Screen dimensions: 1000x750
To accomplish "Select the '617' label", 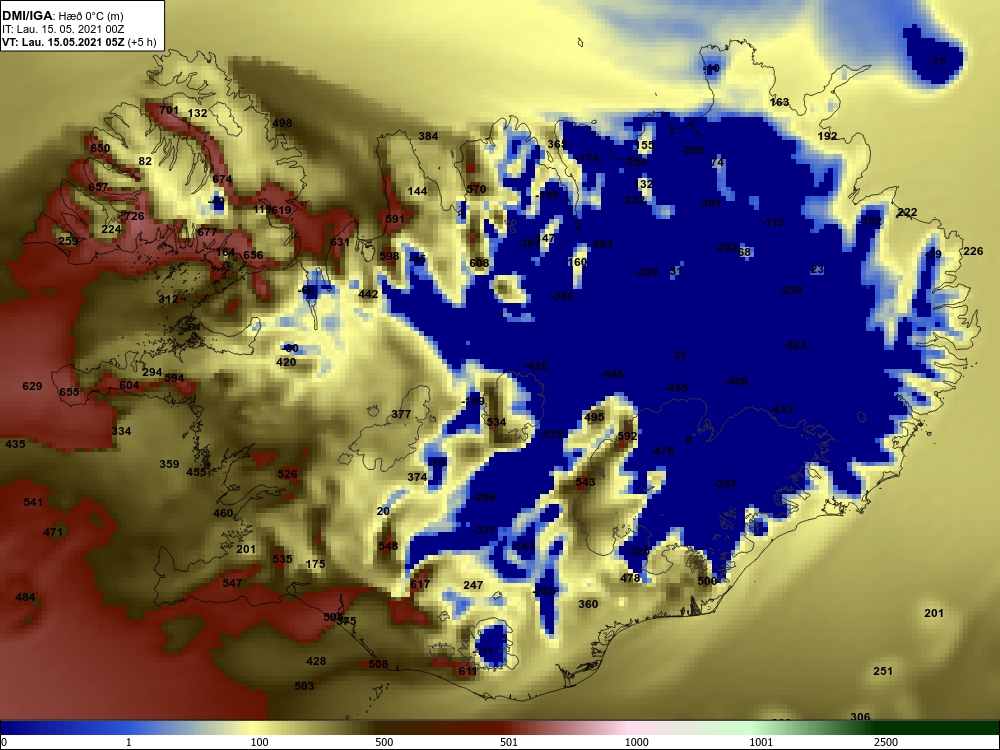I will click(420, 584).
